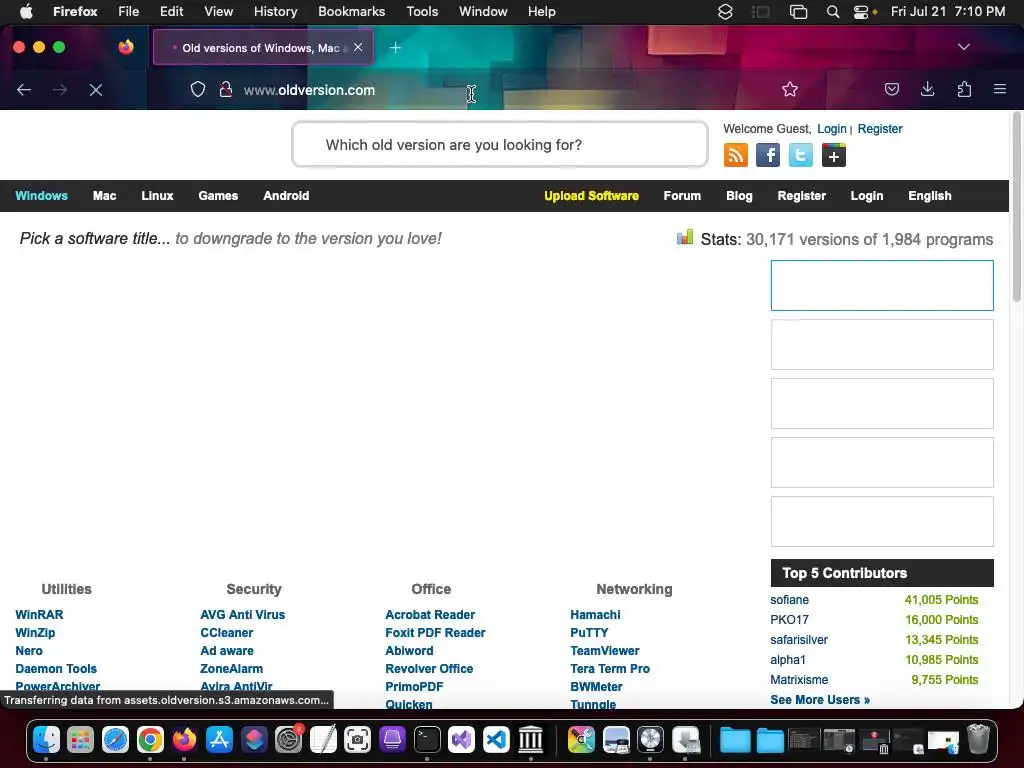Click in the old version search box
This screenshot has width=1024, height=768.
point(500,144)
